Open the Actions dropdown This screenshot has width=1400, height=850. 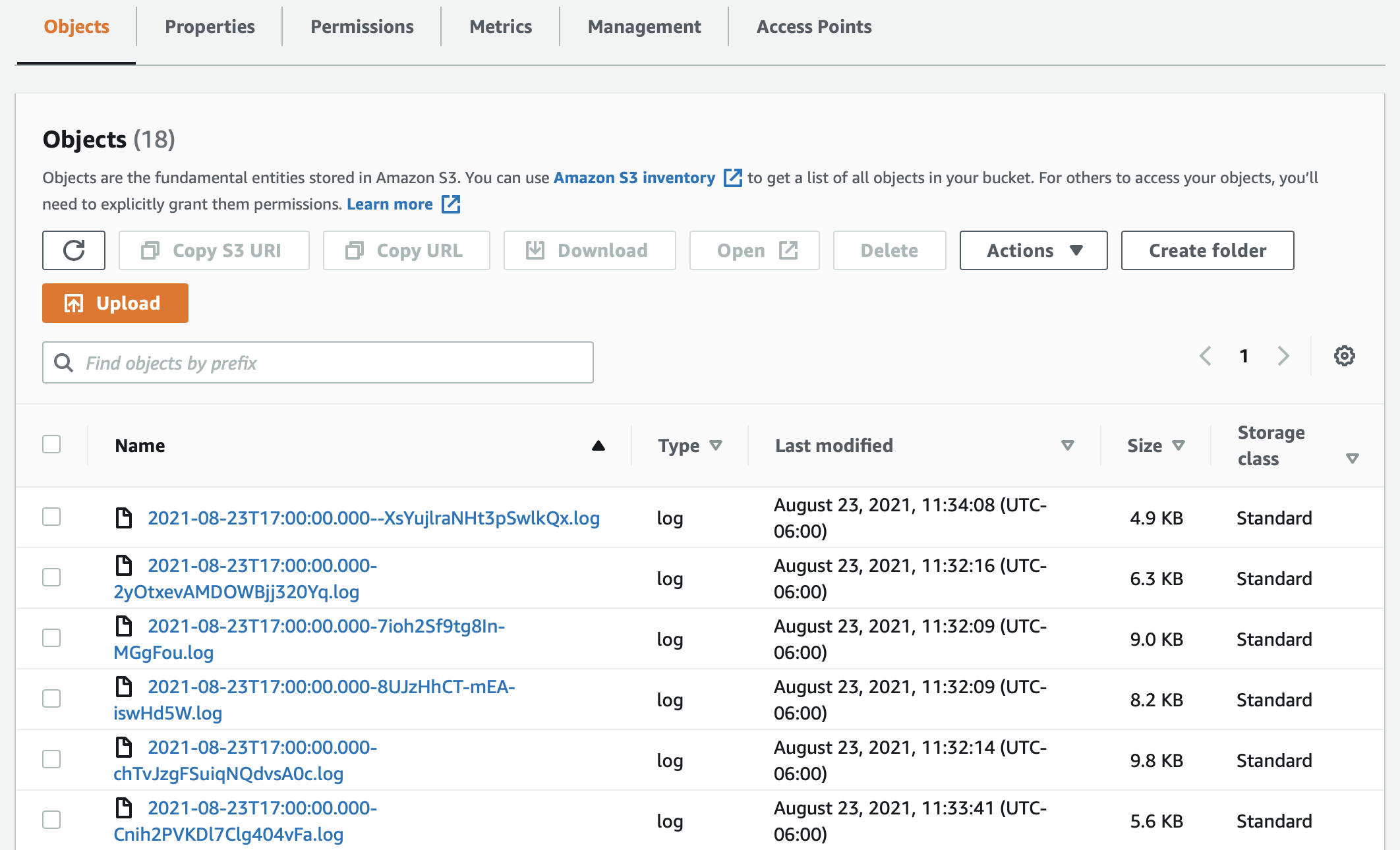(x=1032, y=250)
